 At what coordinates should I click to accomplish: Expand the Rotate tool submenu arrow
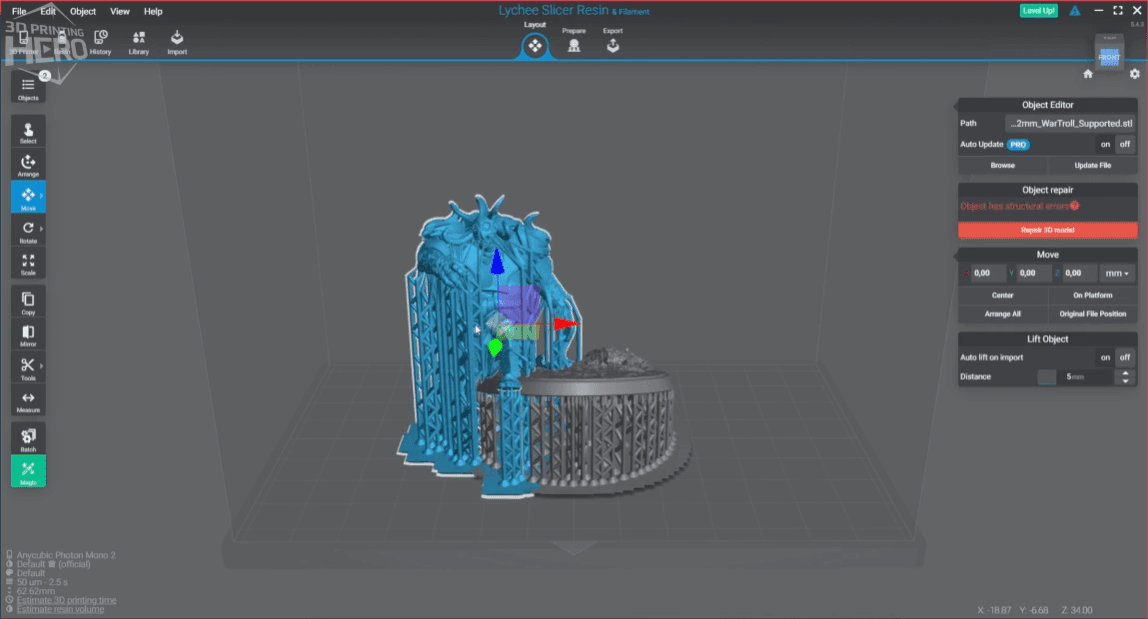point(41,229)
